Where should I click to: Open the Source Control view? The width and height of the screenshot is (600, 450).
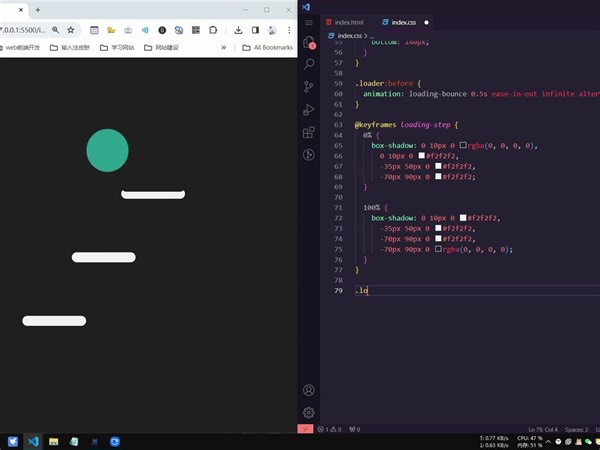click(308, 87)
